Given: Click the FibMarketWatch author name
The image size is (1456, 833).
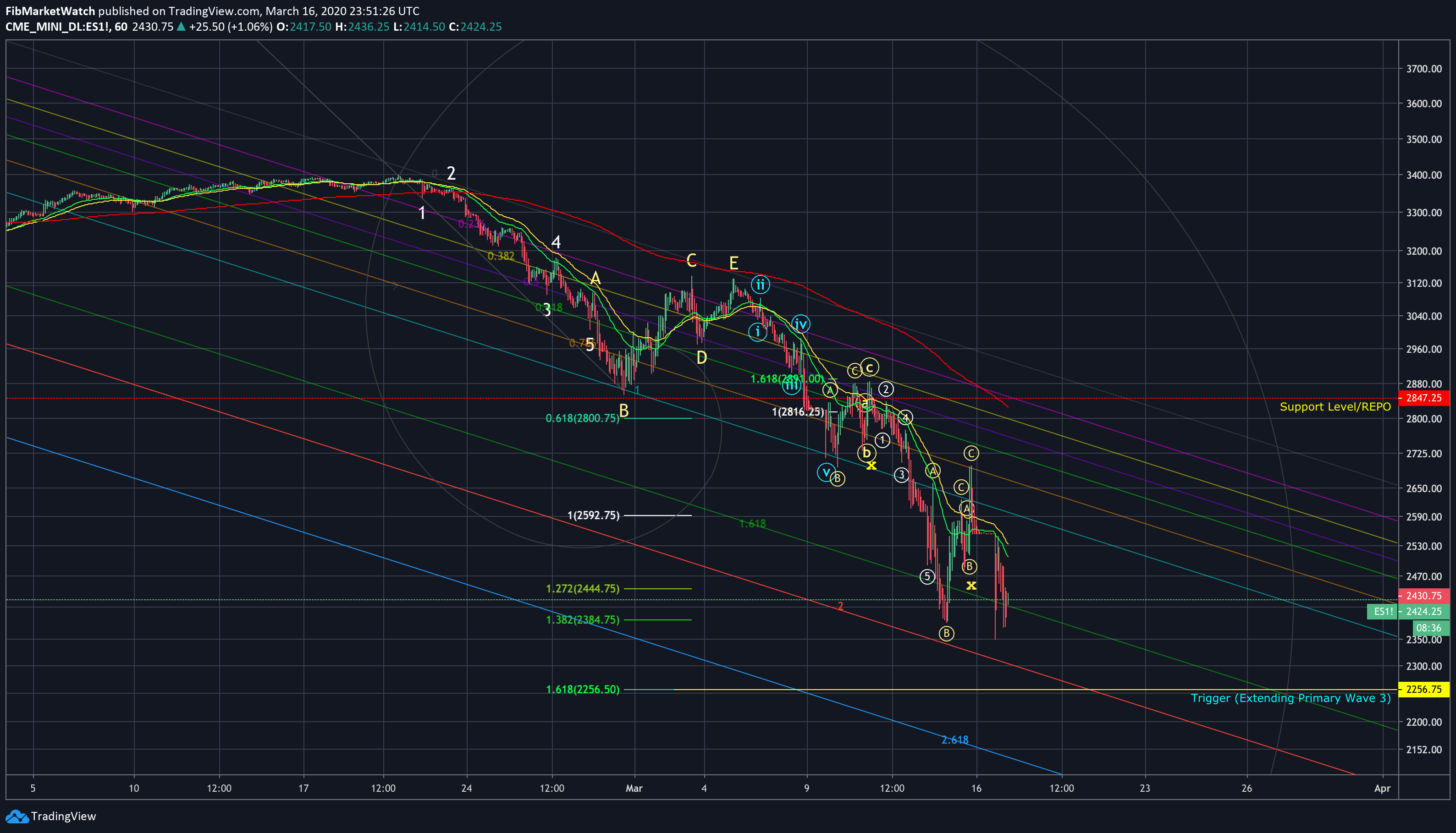Looking at the screenshot, I should tap(50, 11).
